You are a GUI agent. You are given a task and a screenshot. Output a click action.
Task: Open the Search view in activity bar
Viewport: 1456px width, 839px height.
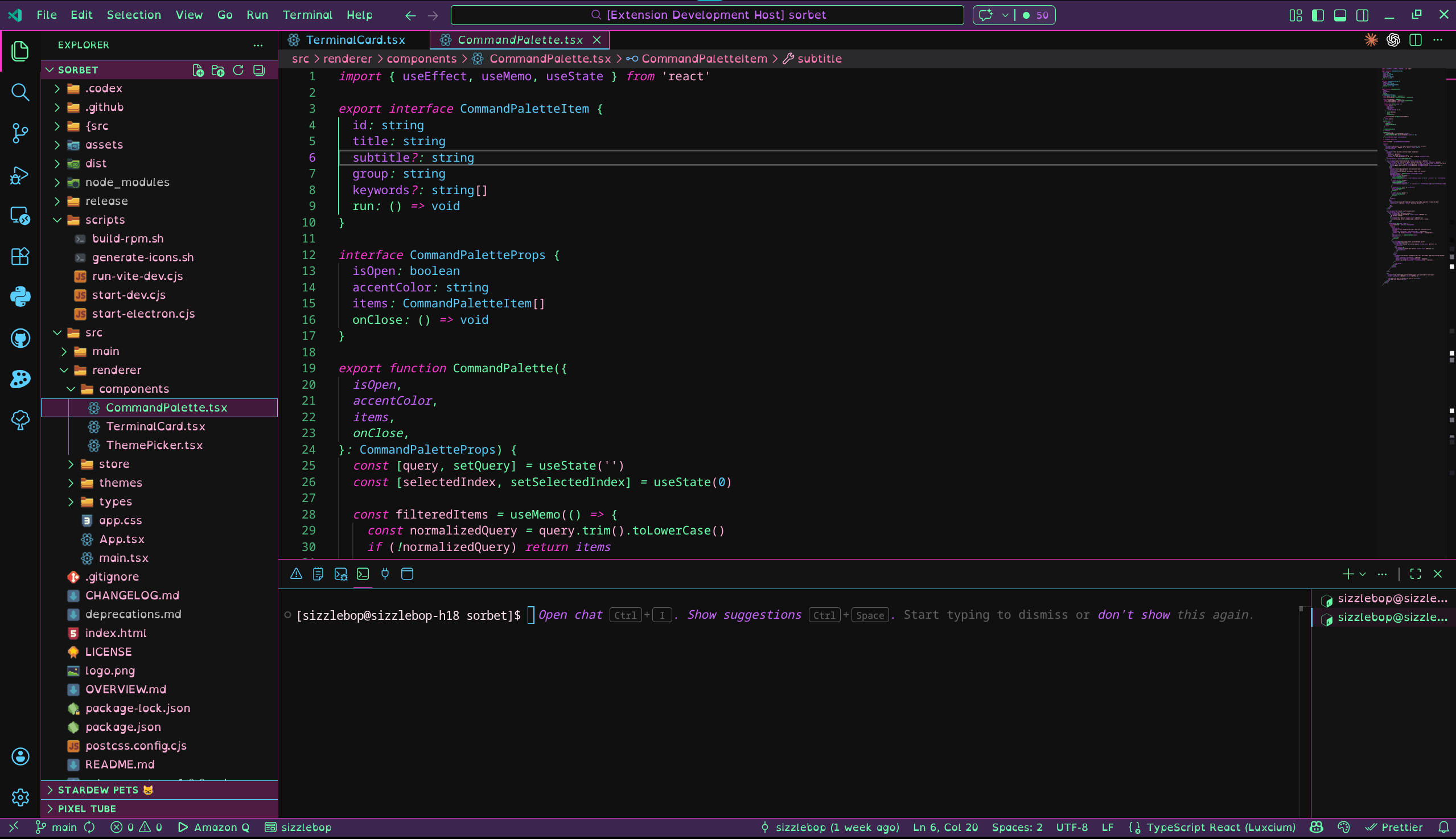(20, 92)
